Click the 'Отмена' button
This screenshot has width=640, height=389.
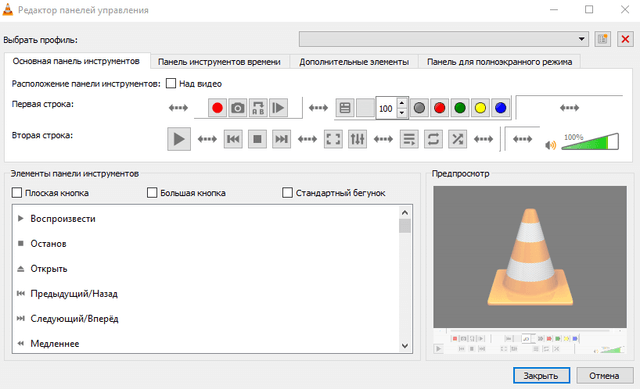(x=604, y=376)
